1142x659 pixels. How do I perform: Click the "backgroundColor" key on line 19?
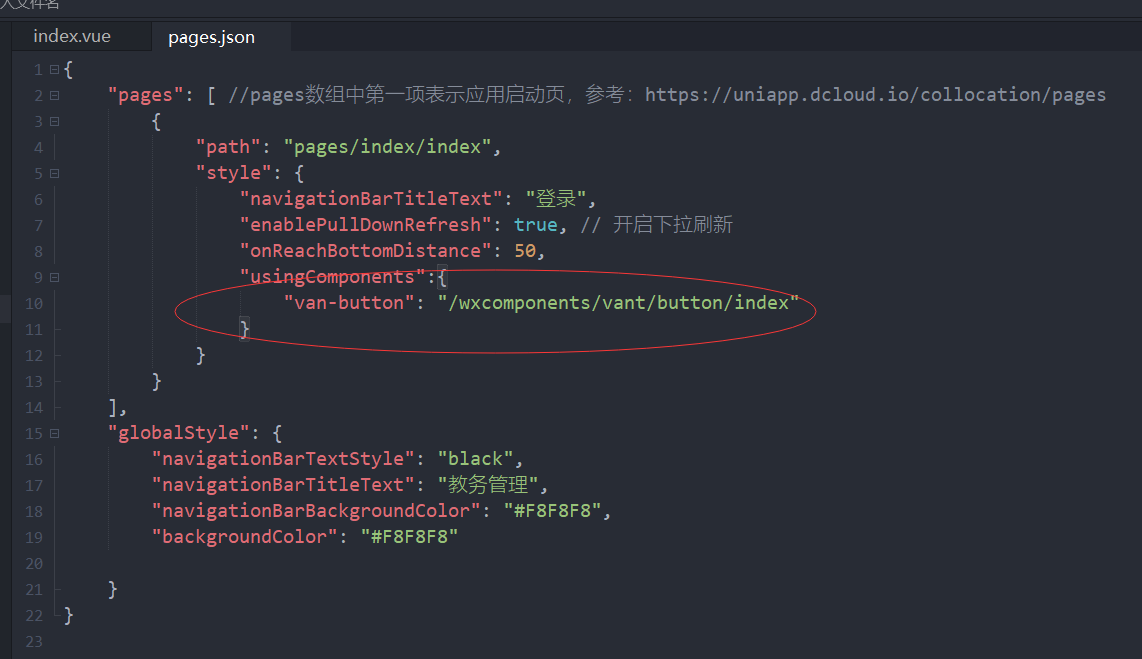click(245, 537)
